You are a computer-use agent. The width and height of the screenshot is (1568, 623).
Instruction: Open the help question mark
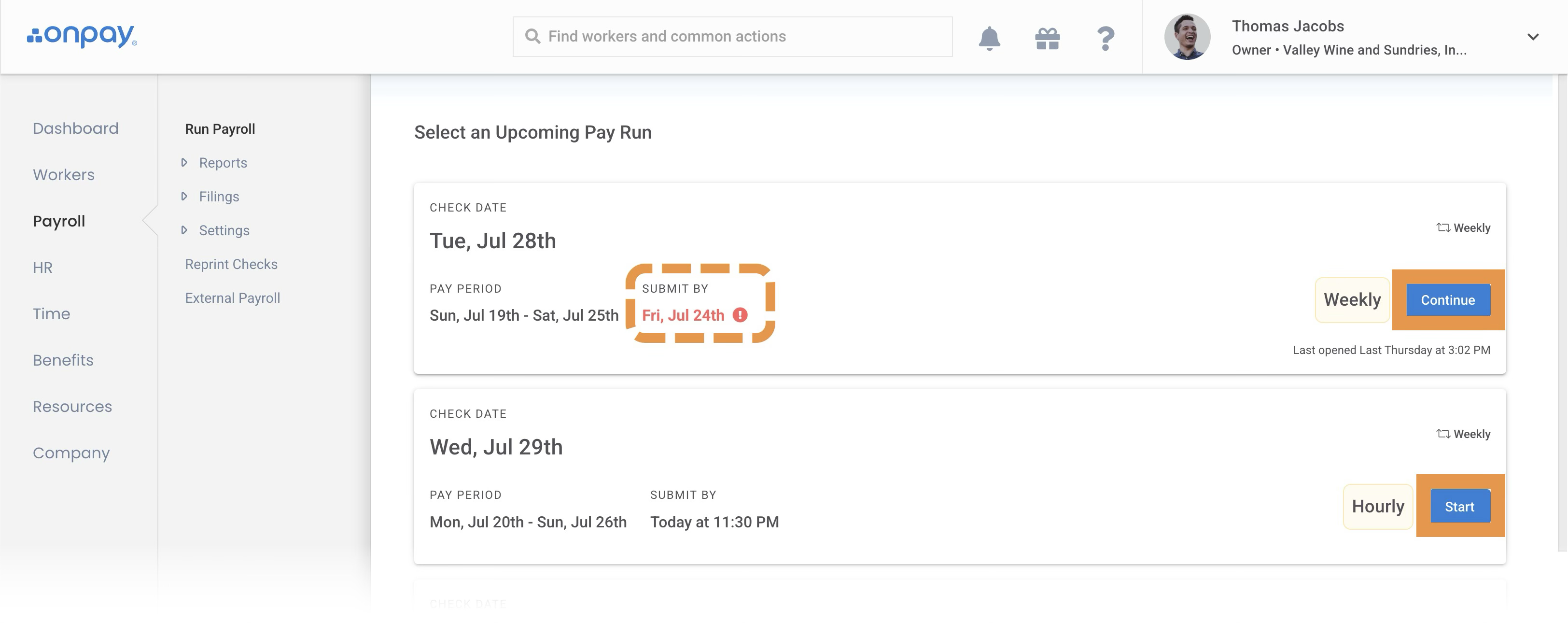(1106, 38)
